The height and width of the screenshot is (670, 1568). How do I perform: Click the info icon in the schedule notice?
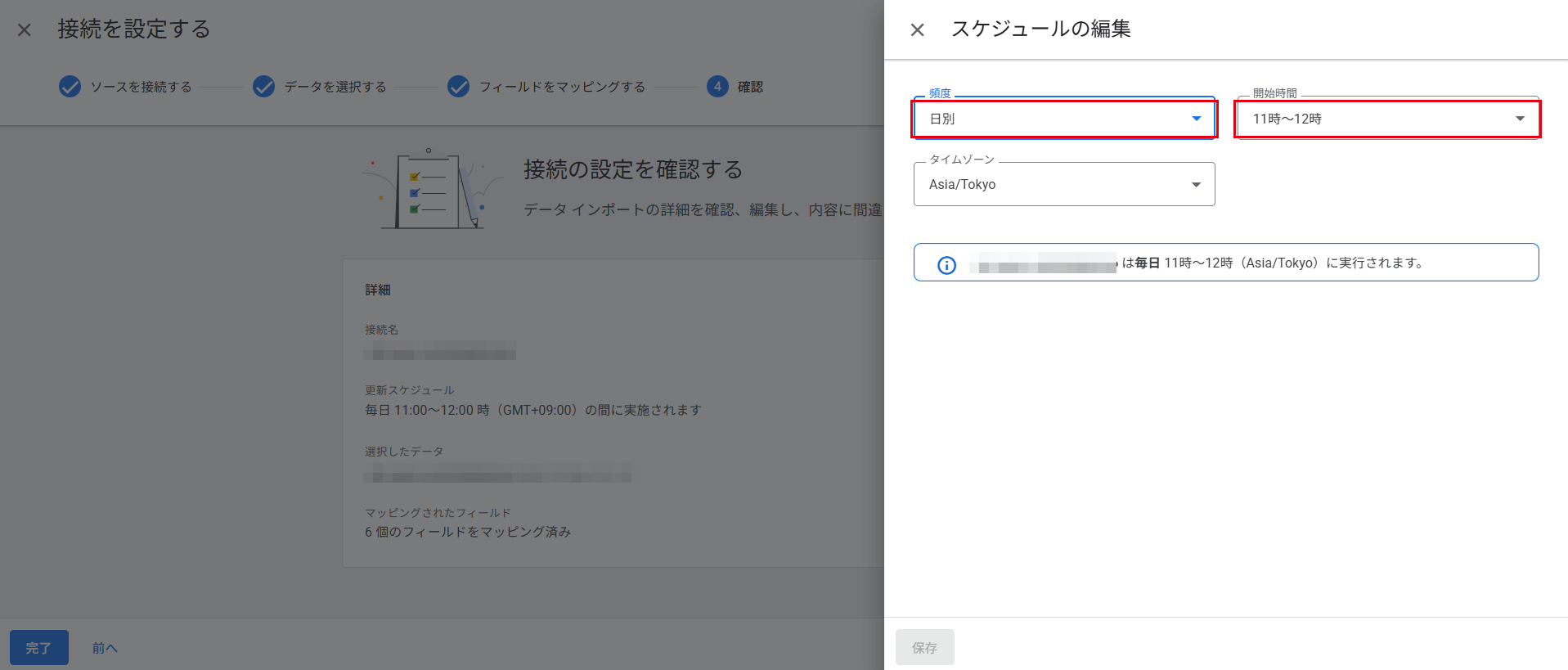946,265
